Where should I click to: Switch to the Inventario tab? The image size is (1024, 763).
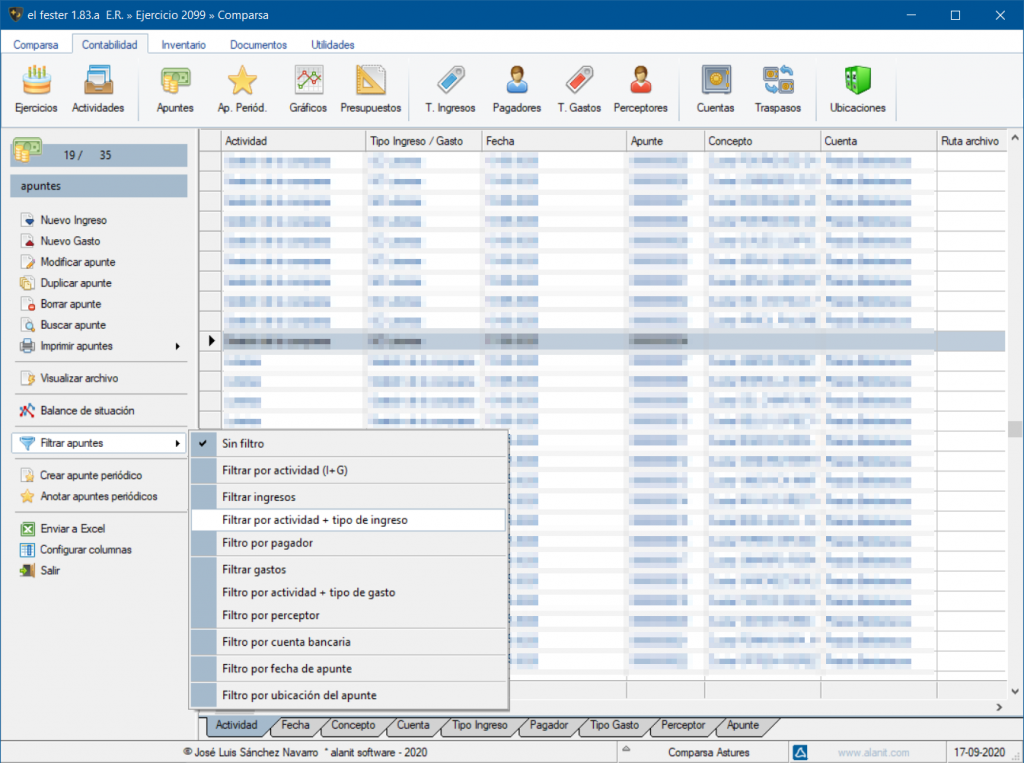(x=183, y=45)
